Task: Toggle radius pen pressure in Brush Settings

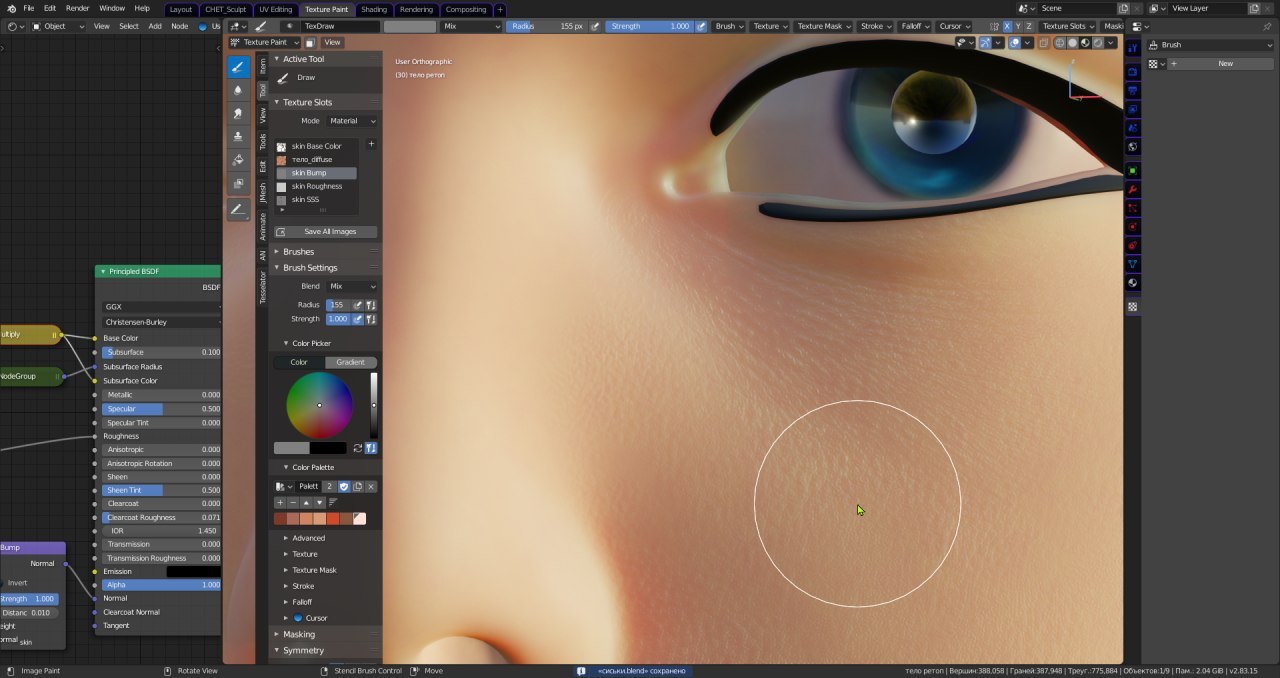Action: tap(358, 305)
